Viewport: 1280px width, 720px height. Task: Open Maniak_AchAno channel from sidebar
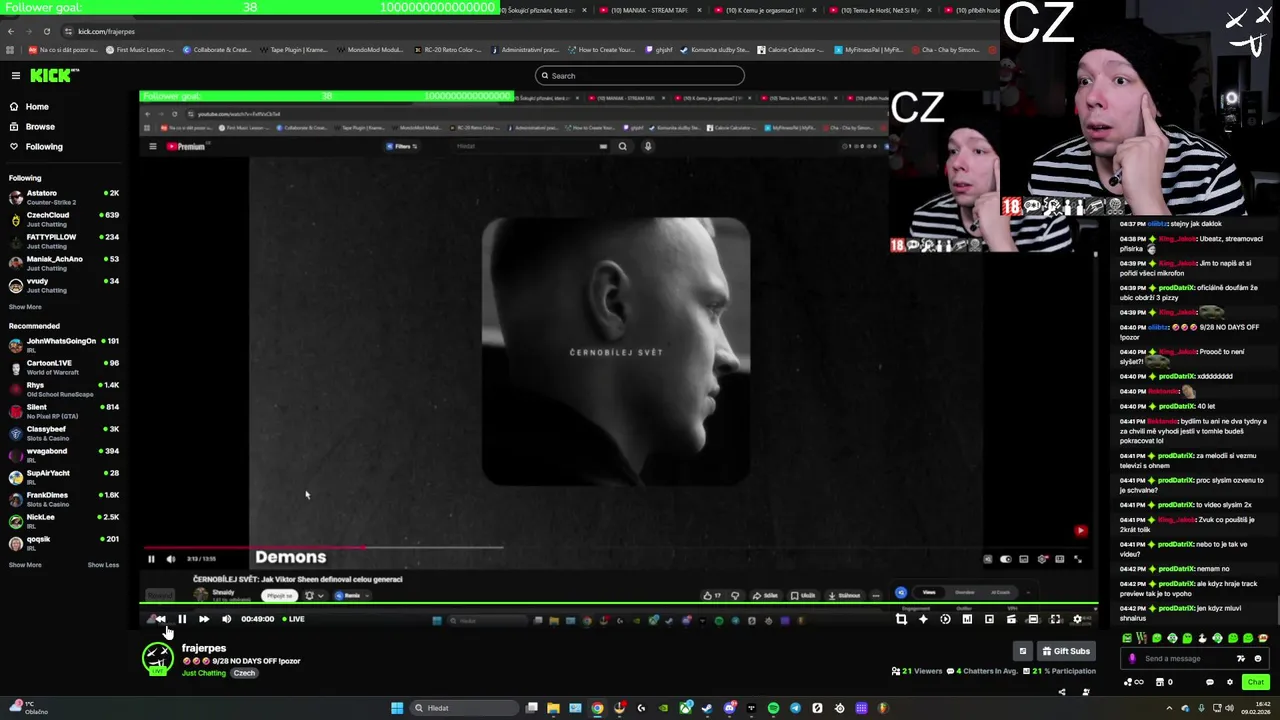click(63, 262)
